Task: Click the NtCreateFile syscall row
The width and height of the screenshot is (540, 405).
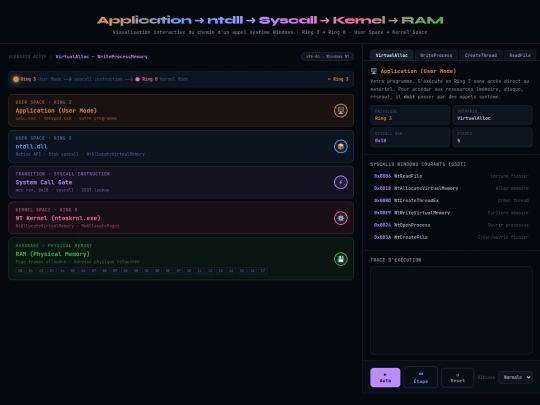Action: pos(451,237)
